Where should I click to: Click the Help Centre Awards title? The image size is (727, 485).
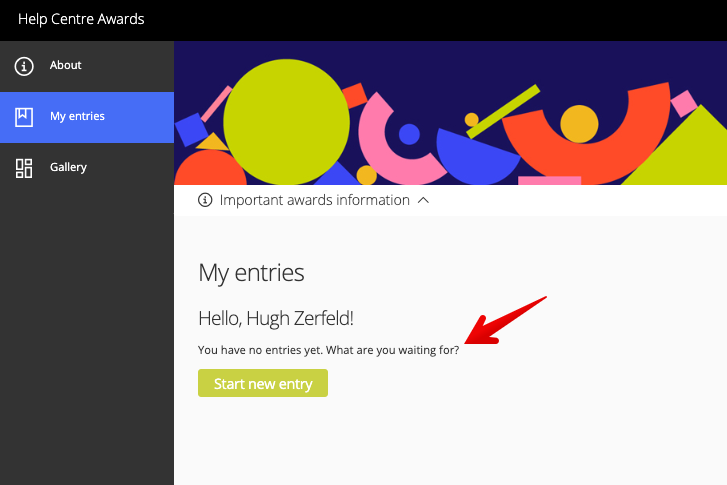pyautogui.click(x=81, y=19)
